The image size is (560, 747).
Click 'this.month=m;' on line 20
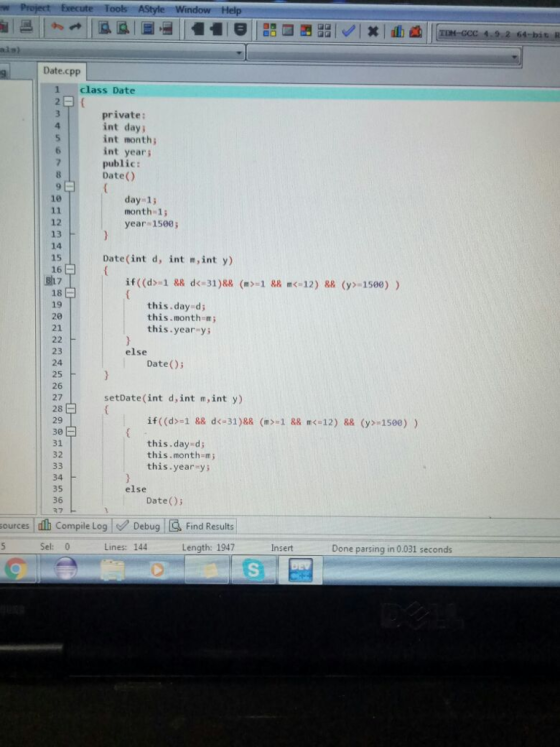tap(182, 317)
